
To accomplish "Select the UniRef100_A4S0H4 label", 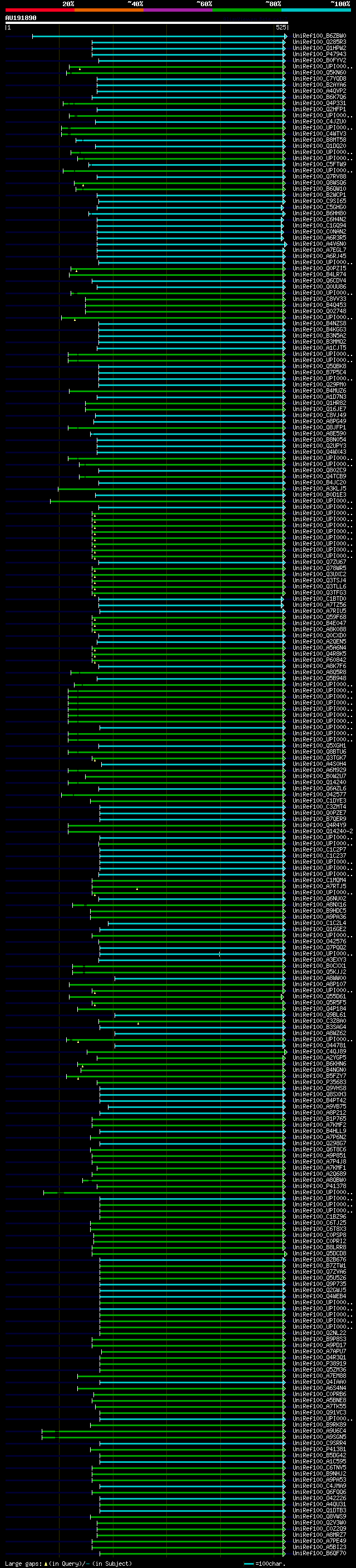I will pos(319,764).
